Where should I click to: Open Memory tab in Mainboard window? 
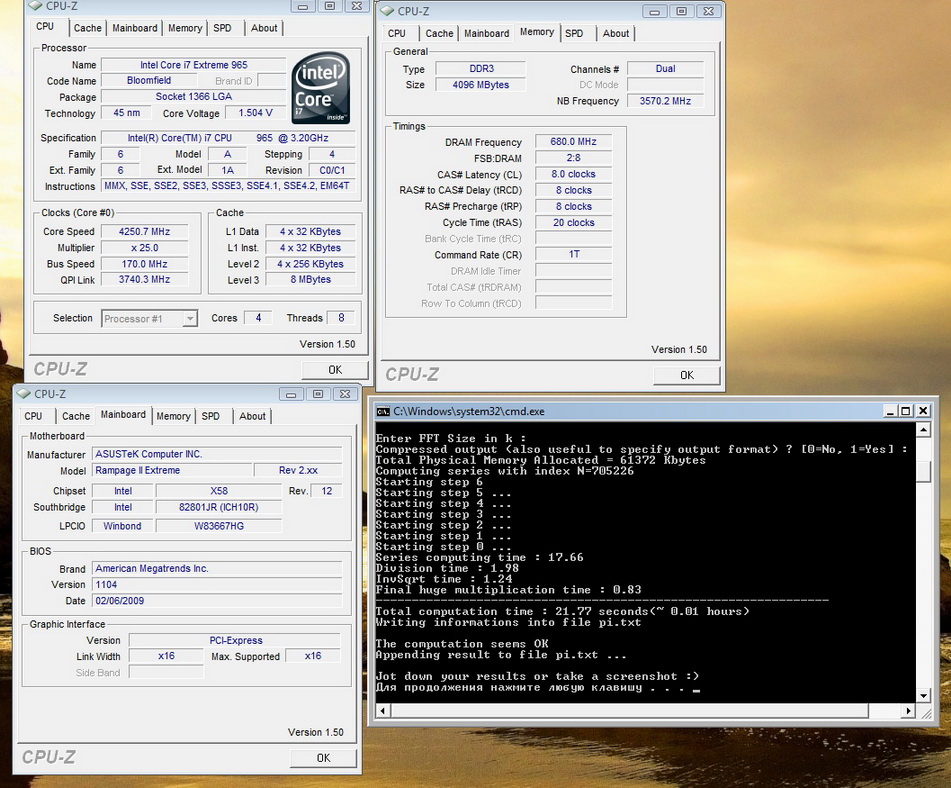pyautogui.click(x=173, y=416)
